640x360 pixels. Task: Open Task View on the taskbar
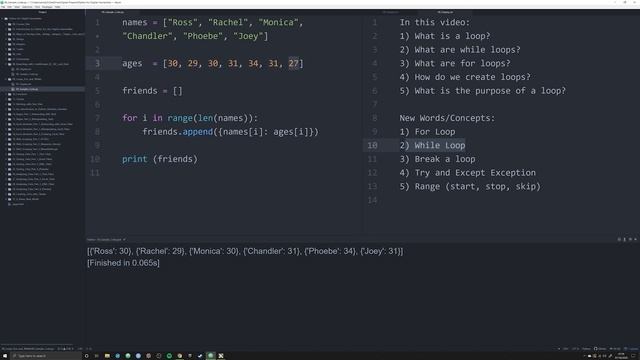97,356
